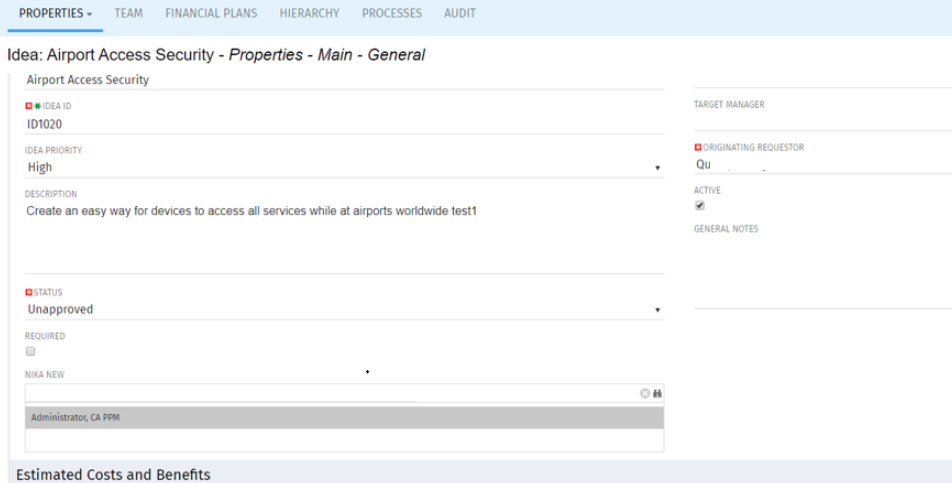Open the Financial Plans tab

[x=211, y=13]
